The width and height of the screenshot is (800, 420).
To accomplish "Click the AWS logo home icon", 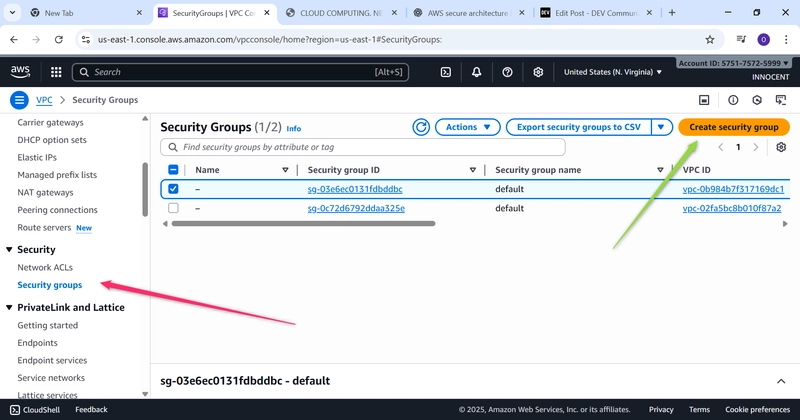I will pyautogui.click(x=20, y=72).
